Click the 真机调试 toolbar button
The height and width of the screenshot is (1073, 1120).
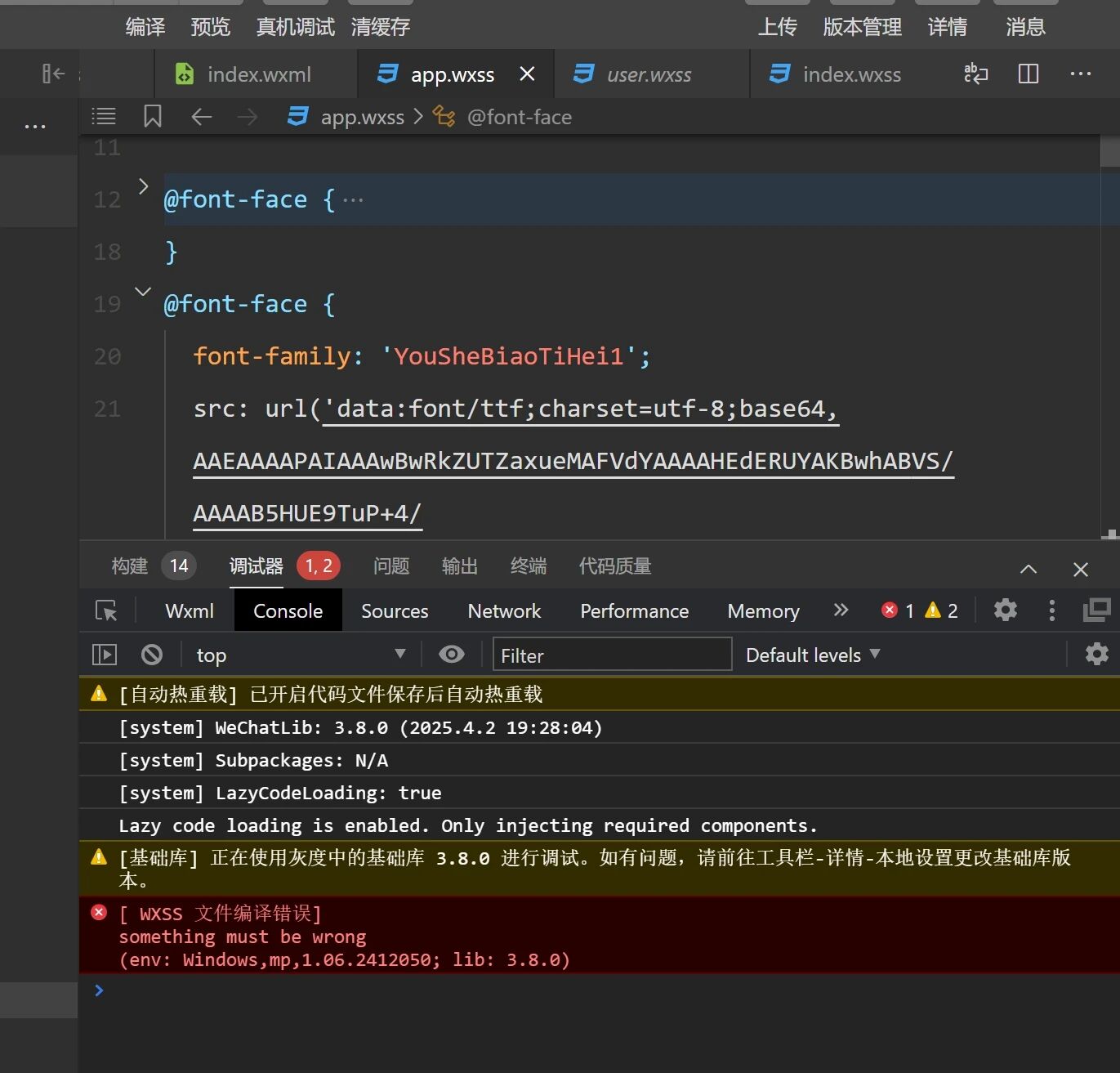coord(296,27)
